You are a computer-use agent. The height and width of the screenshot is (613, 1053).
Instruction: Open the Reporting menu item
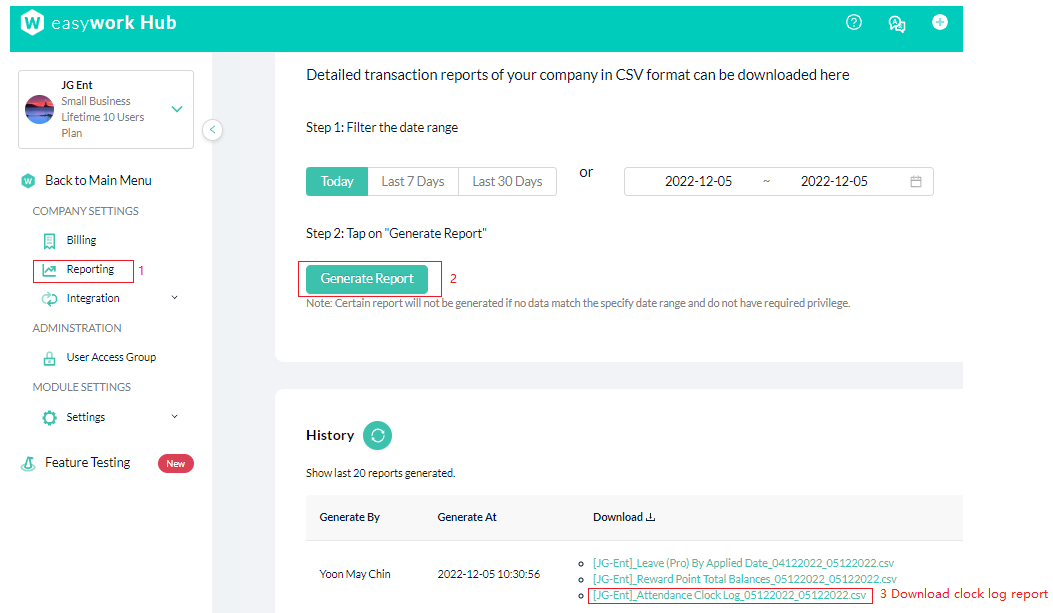tap(90, 269)
